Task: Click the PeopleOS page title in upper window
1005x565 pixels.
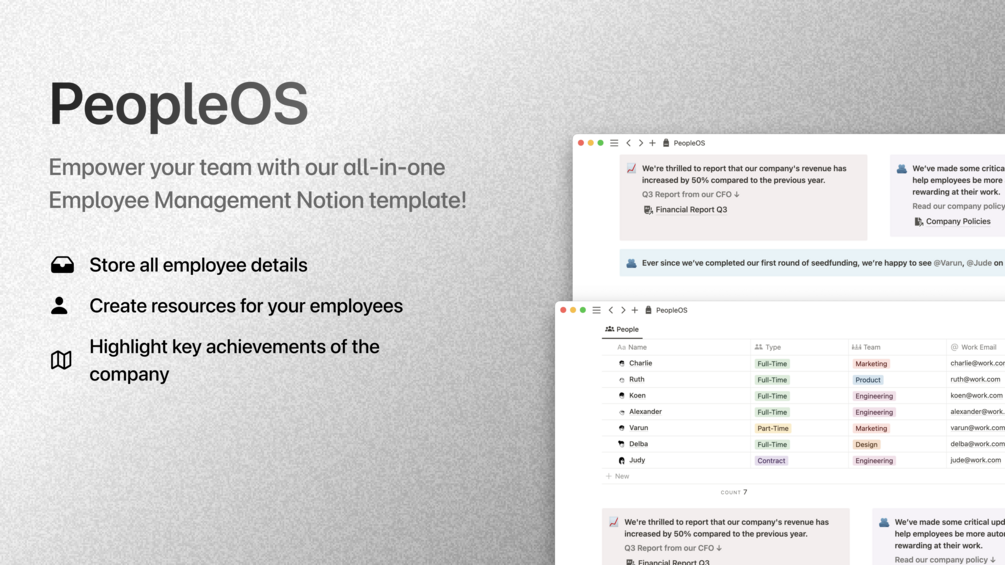Action: (x=689, y=143)
